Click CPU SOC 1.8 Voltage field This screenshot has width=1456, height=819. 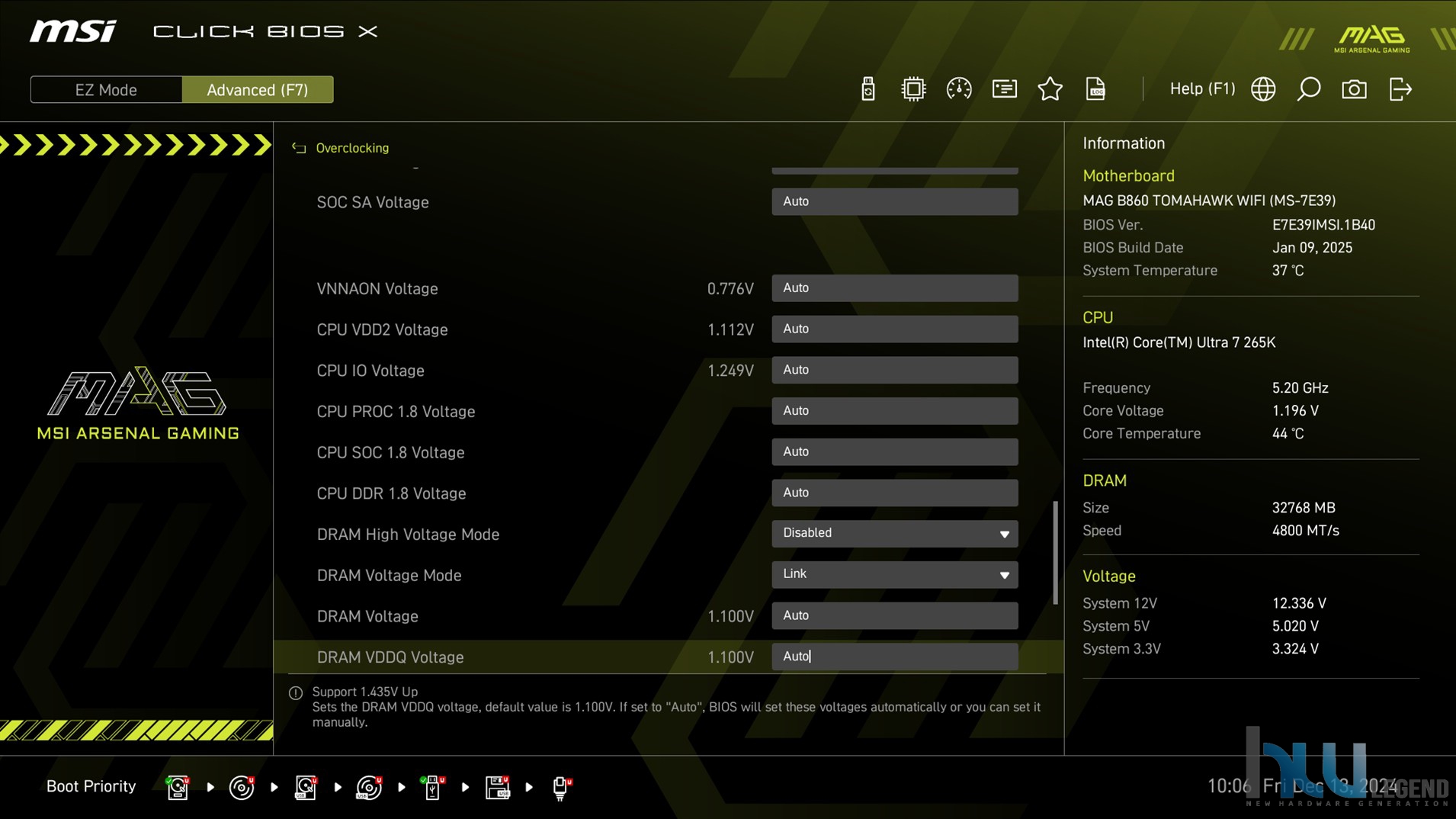[x=894, y=451]
